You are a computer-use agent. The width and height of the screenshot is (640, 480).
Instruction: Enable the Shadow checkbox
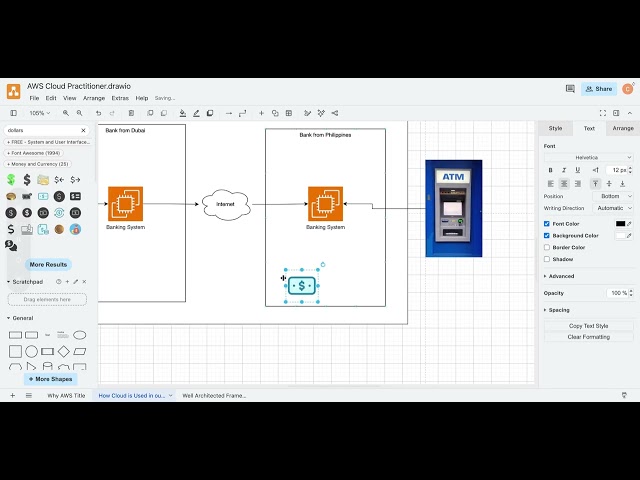tap(547, 259)
